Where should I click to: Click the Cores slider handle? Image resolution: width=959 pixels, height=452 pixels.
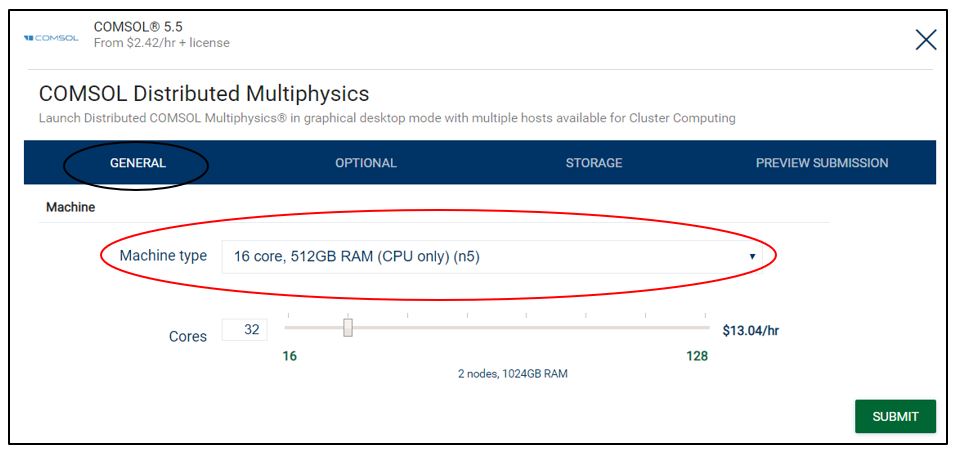pyautogui.click(x=347, y=327)
